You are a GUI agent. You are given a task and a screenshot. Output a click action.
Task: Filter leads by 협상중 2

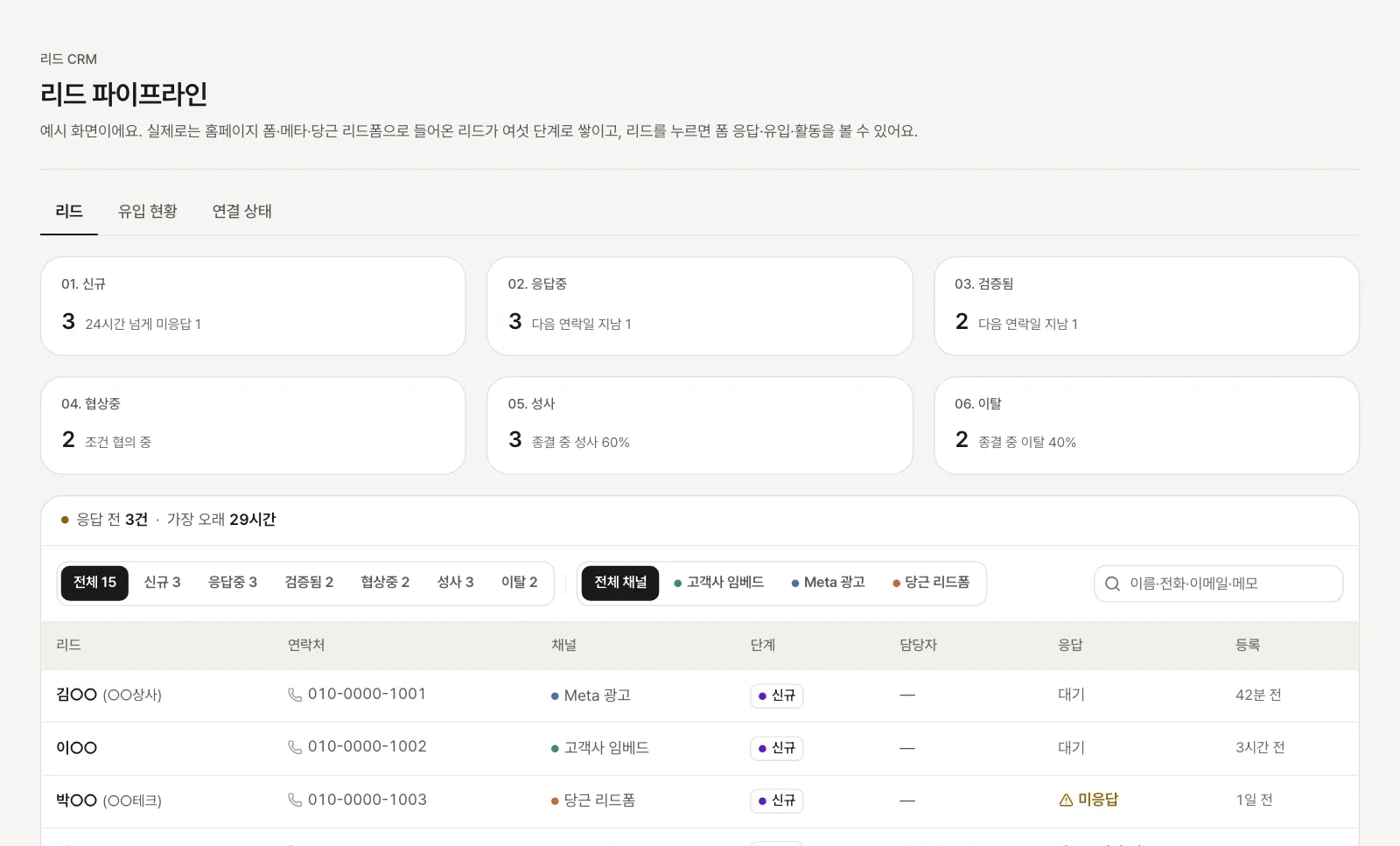click(385, 583)
